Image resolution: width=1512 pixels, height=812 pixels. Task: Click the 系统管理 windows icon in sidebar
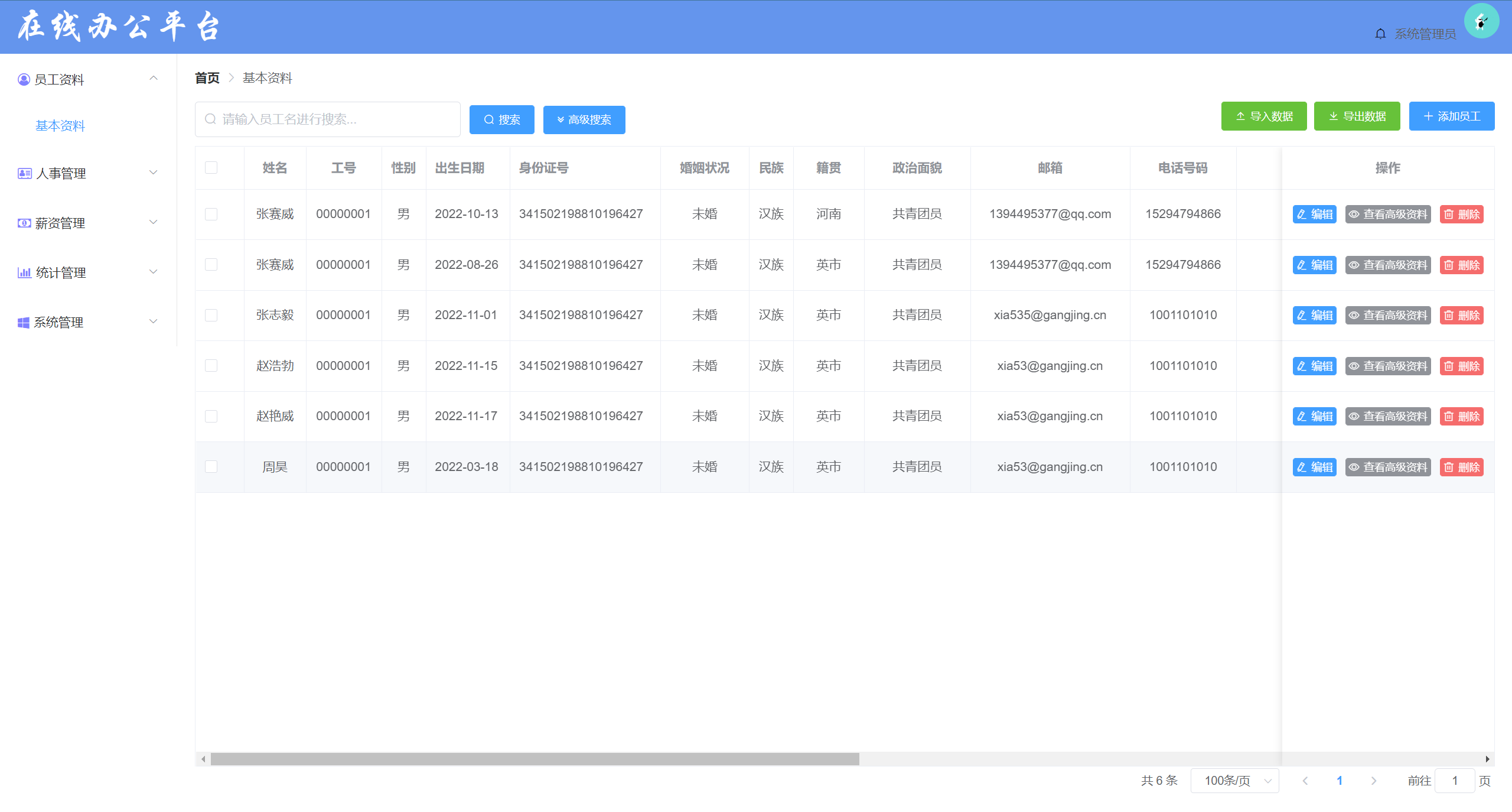coord(24,322)
